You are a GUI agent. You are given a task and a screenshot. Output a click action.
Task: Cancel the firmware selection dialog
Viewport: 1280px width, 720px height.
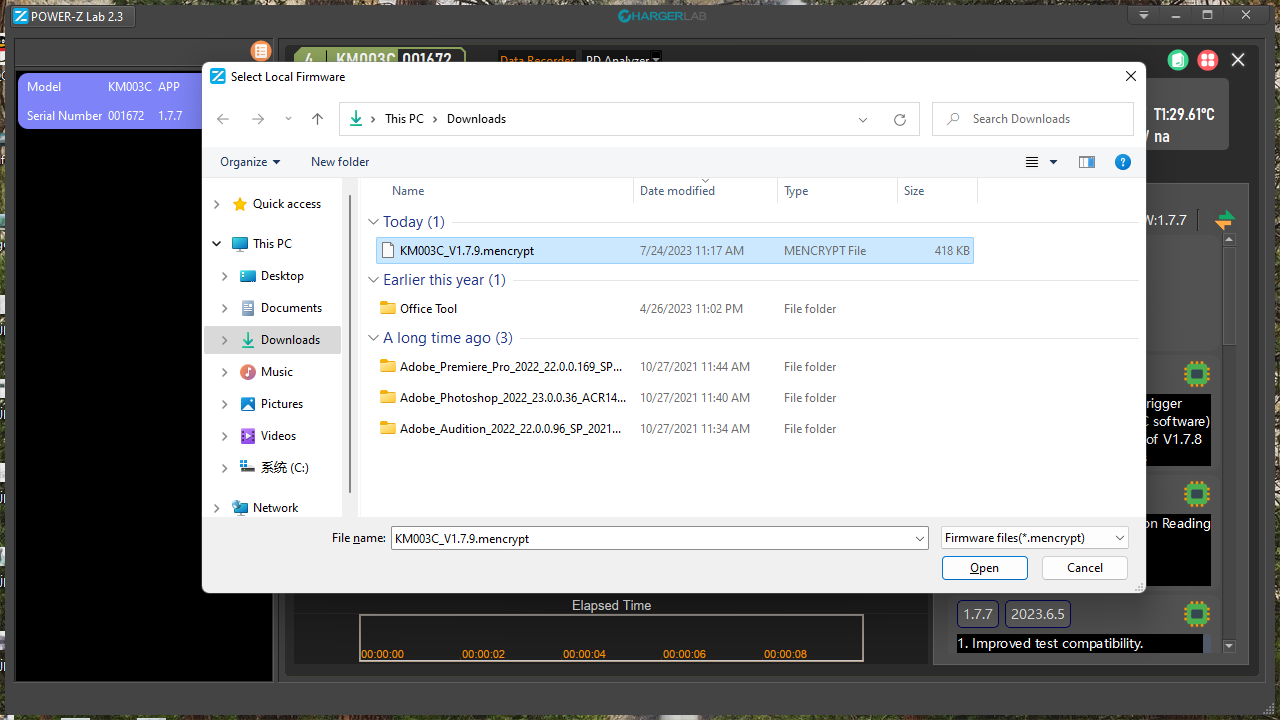pos(1084,567)
